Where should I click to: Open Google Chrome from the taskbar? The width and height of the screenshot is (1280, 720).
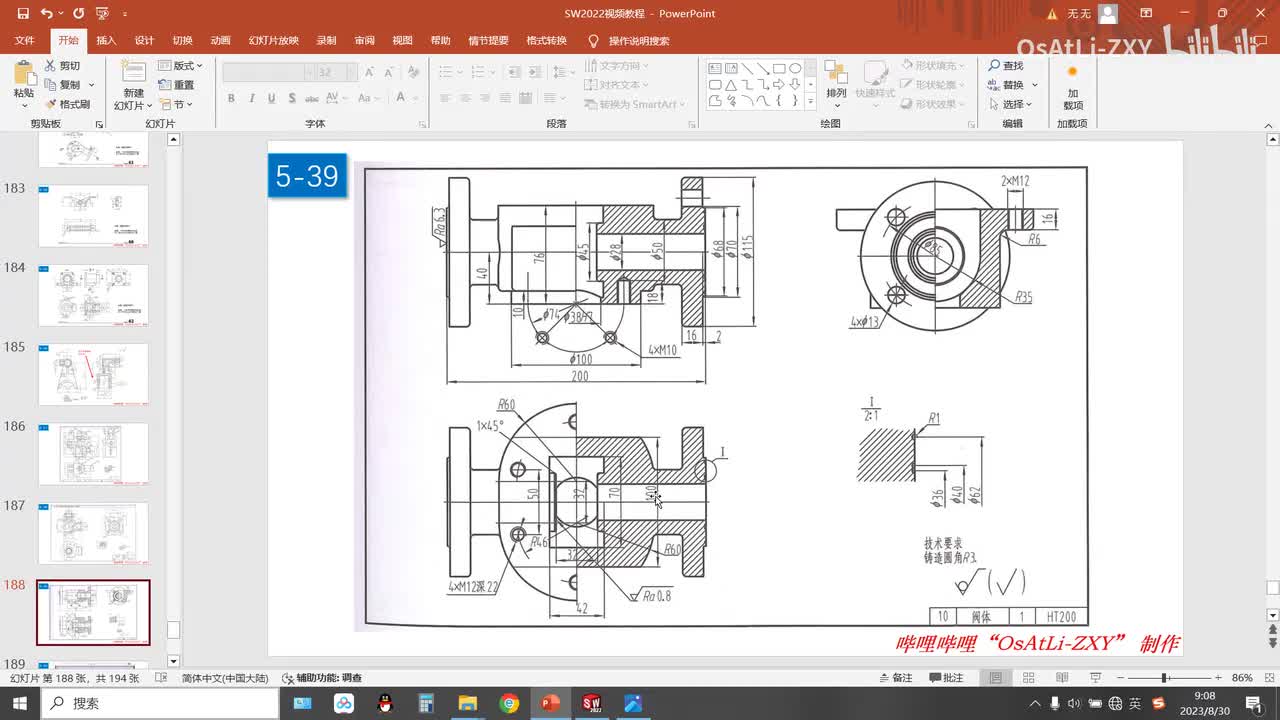(509, 703)
